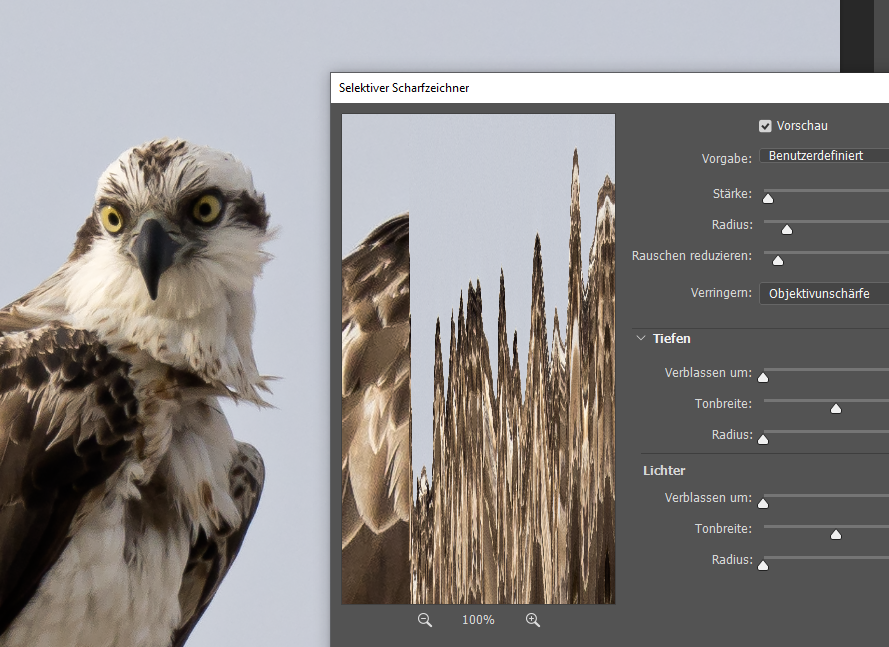Collapse the Tiefen section
The image size is (889, 647).
(x=641, y=339)
